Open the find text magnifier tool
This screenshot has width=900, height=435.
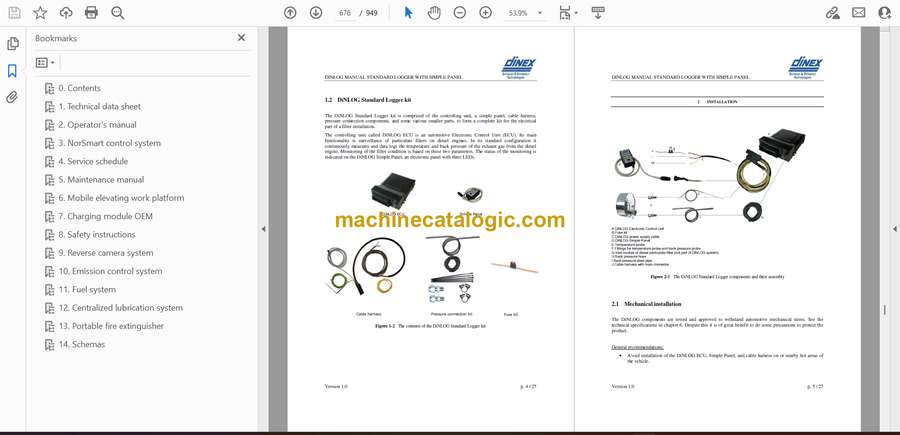tap(118, 13)
